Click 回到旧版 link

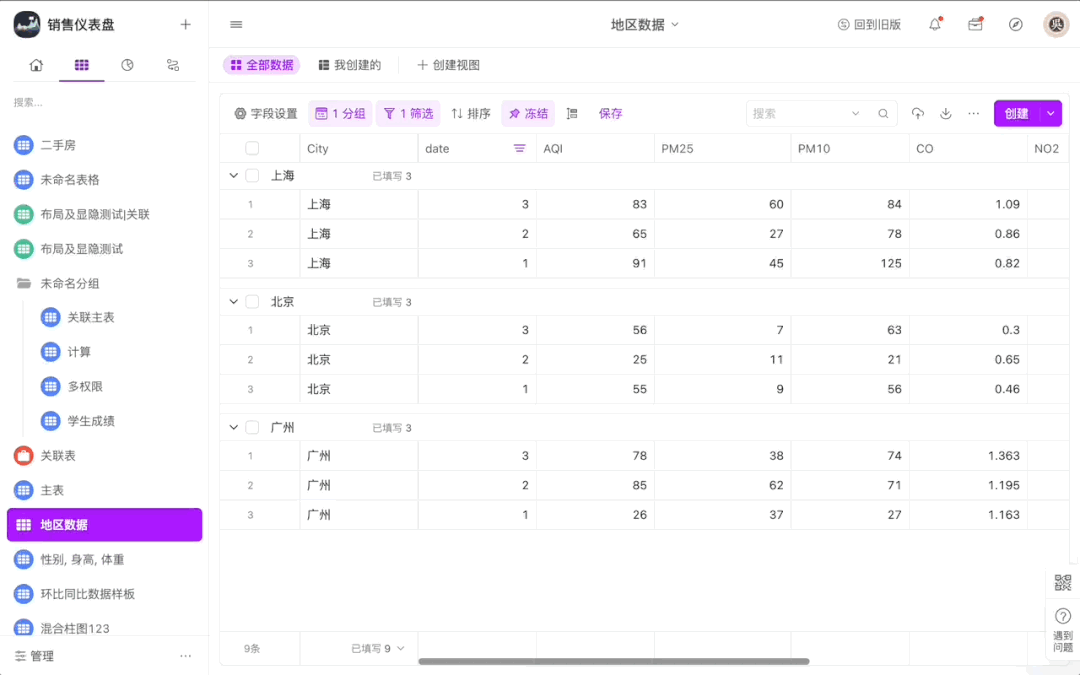click(x=869, y=24)
